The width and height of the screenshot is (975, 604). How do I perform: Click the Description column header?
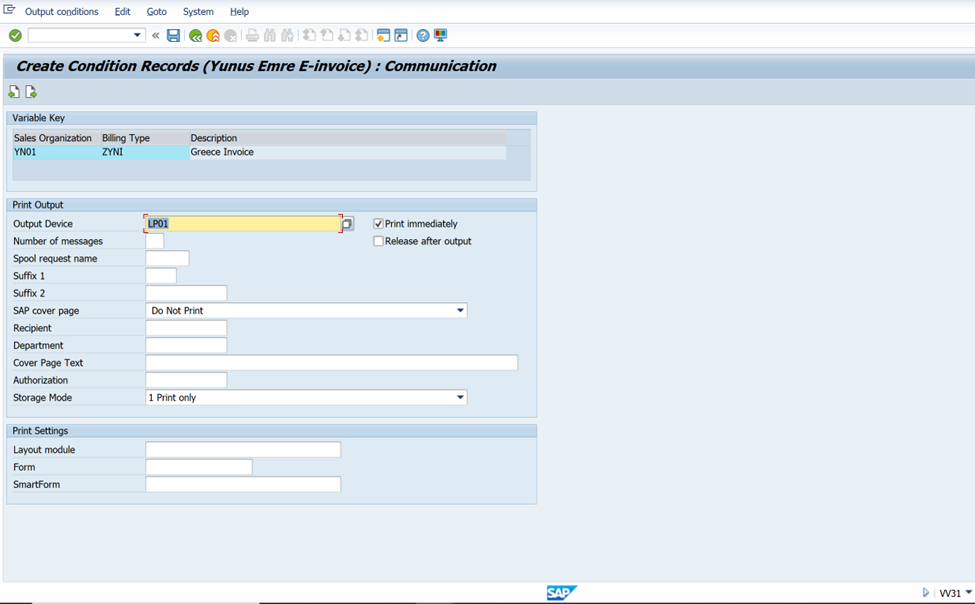click(x=348, y=138)
